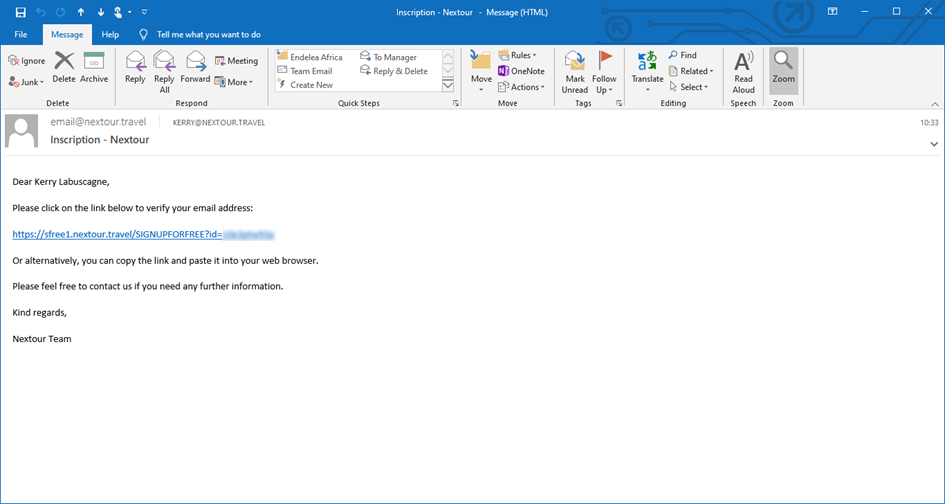This screenshot has width=945, height=504.
Task: Expand the message header details chevron
Action: (934, 144)
